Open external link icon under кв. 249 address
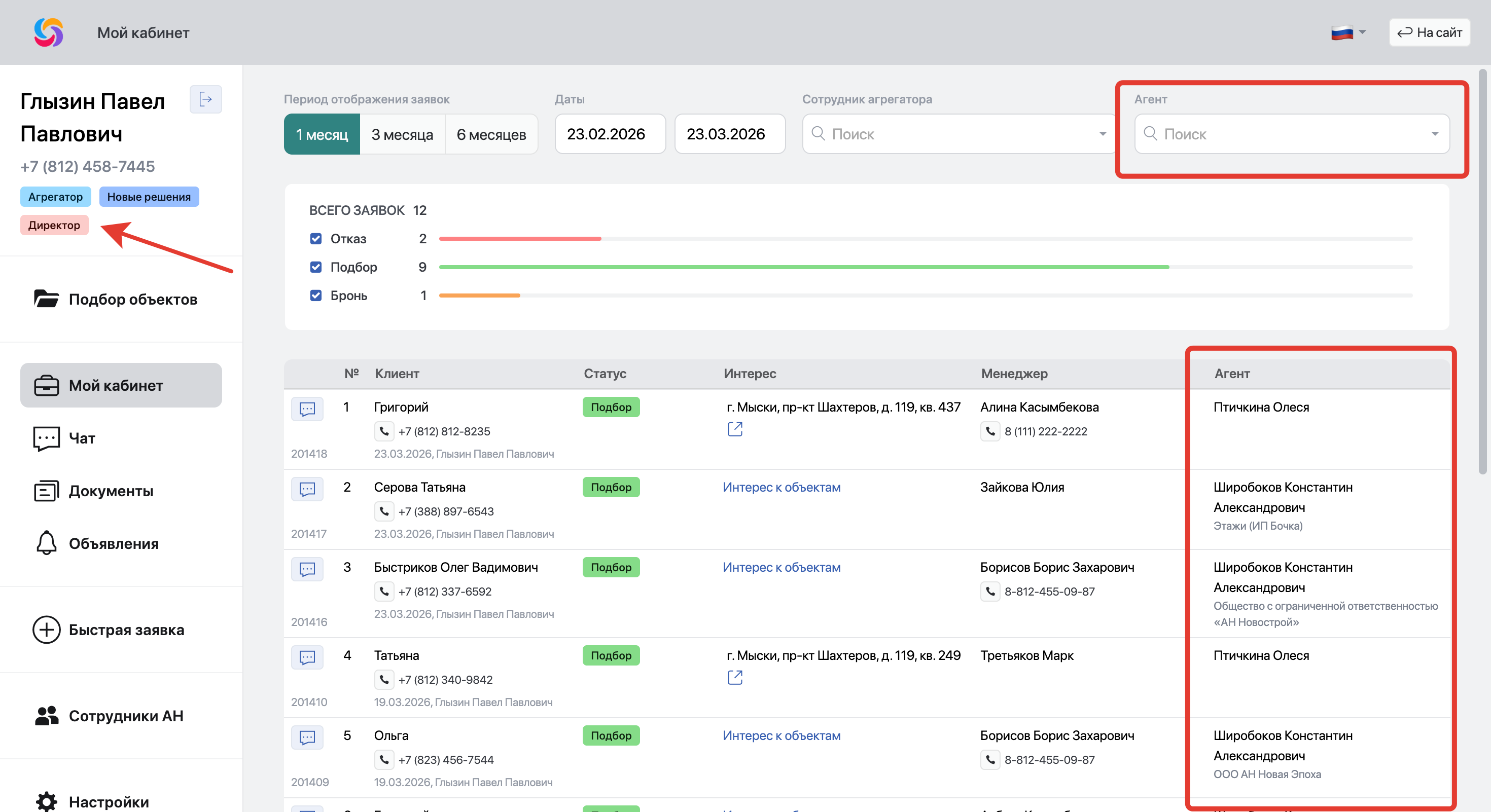 coord(734,677)
